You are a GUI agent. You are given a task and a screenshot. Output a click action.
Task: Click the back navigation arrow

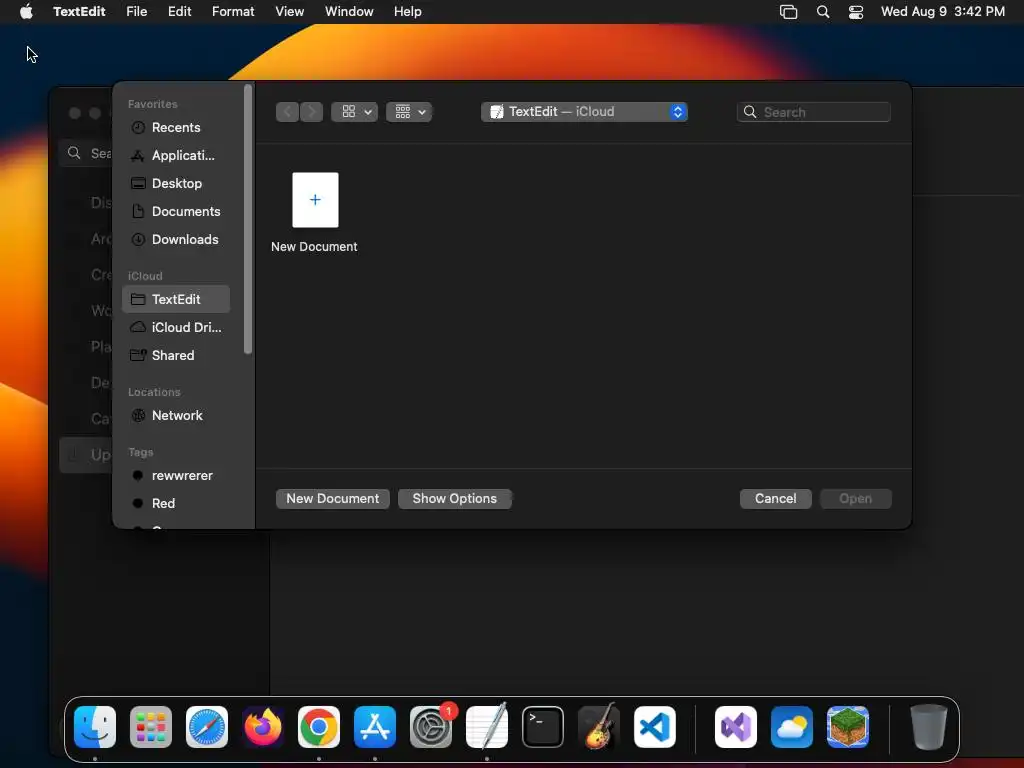[287, 112]
